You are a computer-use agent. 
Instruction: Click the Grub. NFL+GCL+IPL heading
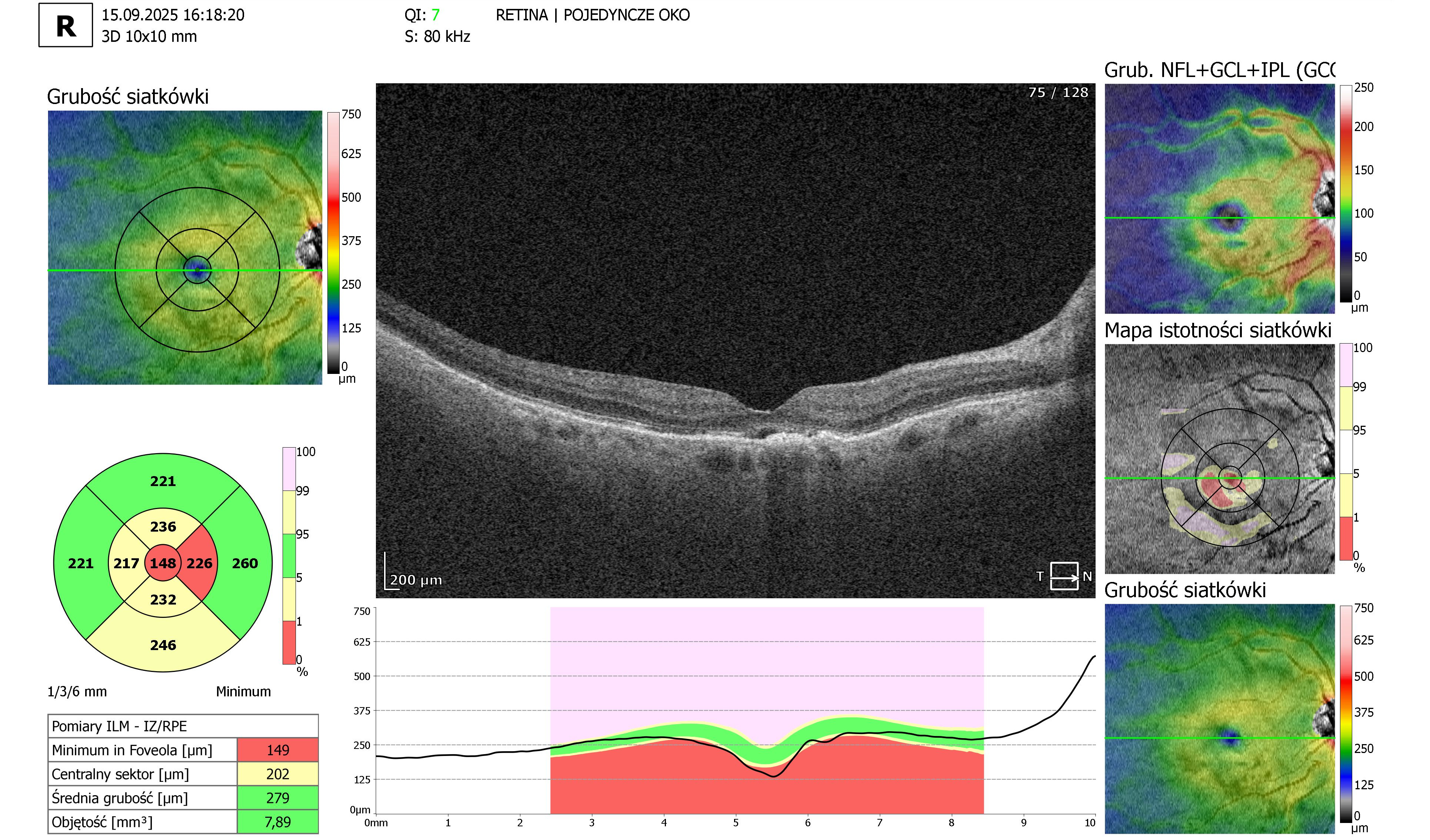pyautogui.click(x=1220, y=70)
